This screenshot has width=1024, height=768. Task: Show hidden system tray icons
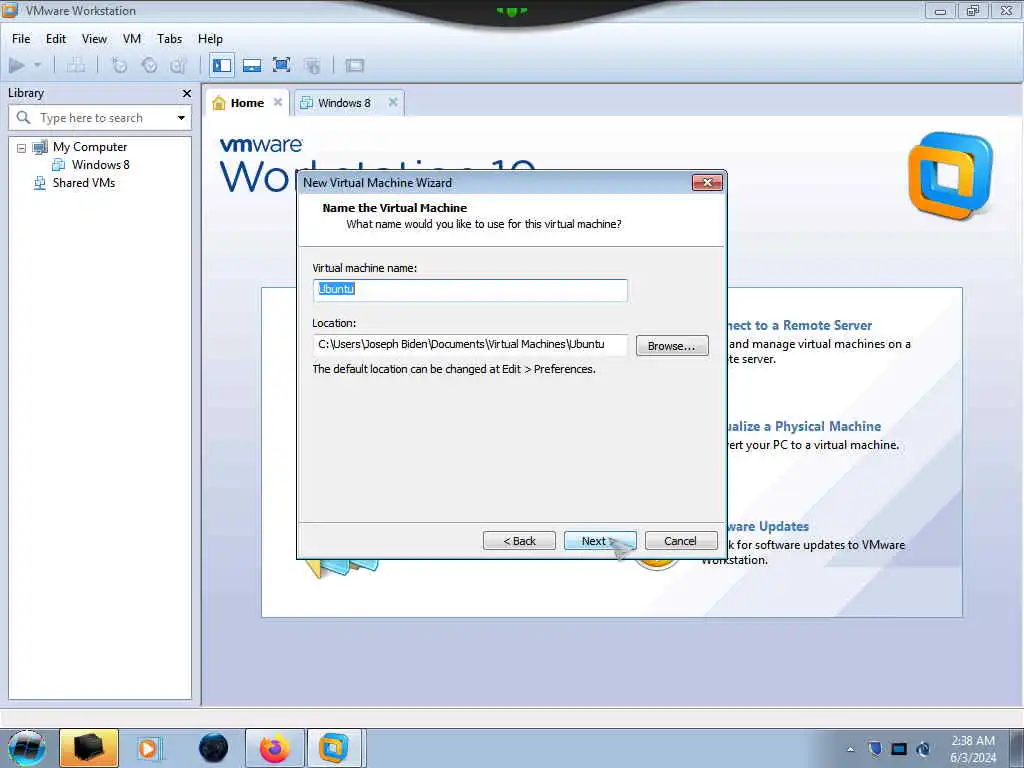(x=850, y=749)
